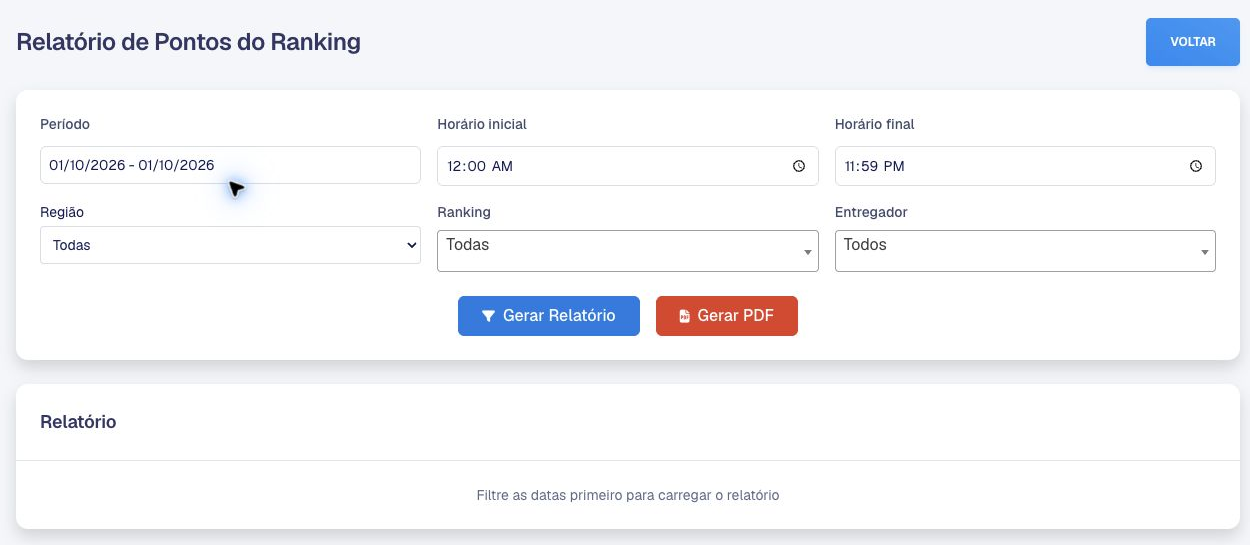
Task: Click 'Filtre as datas primeiro' message
Action: coord(628,495)
